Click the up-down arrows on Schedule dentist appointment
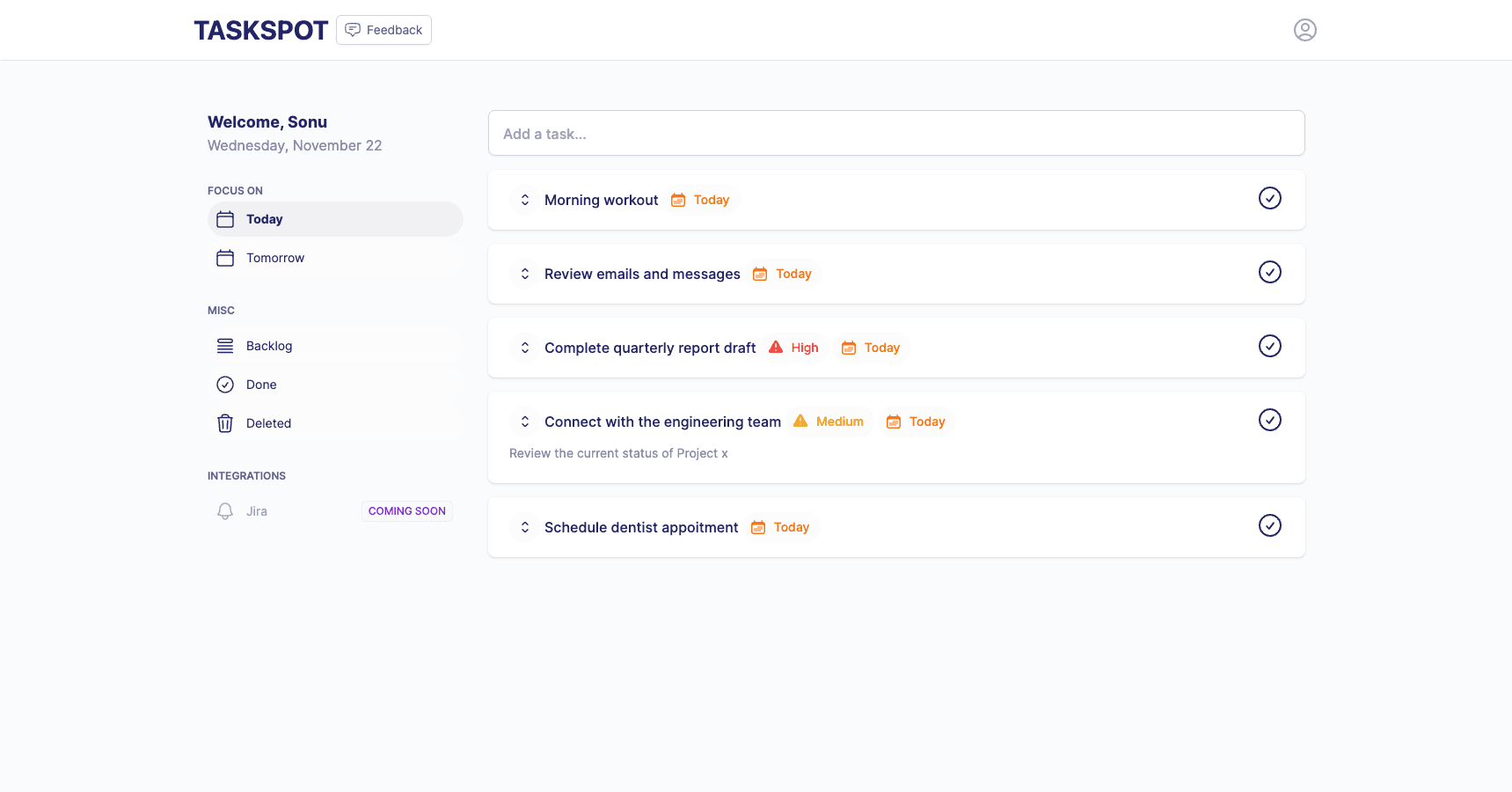The height and width of the screenshot is (792, 1512). [524, 526]
